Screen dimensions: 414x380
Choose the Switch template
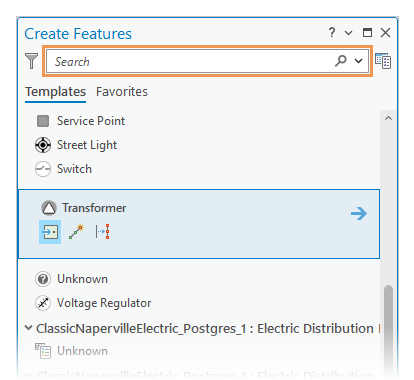tap(63, 169)
